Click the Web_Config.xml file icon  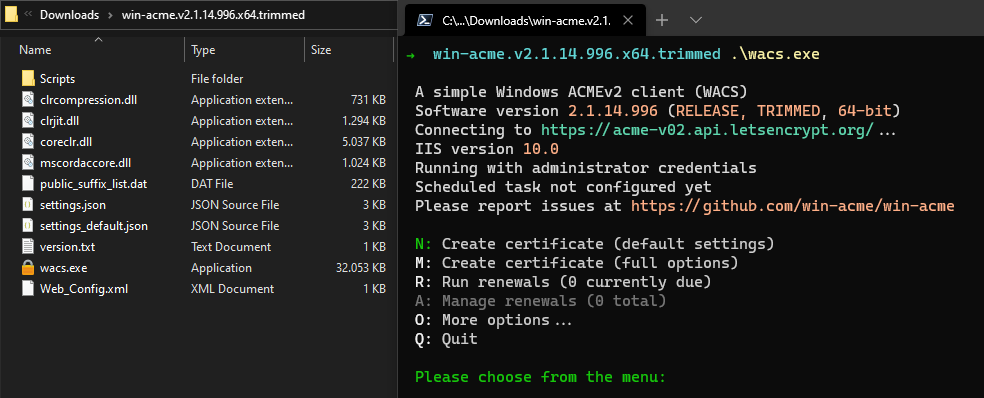coord(28,289)
